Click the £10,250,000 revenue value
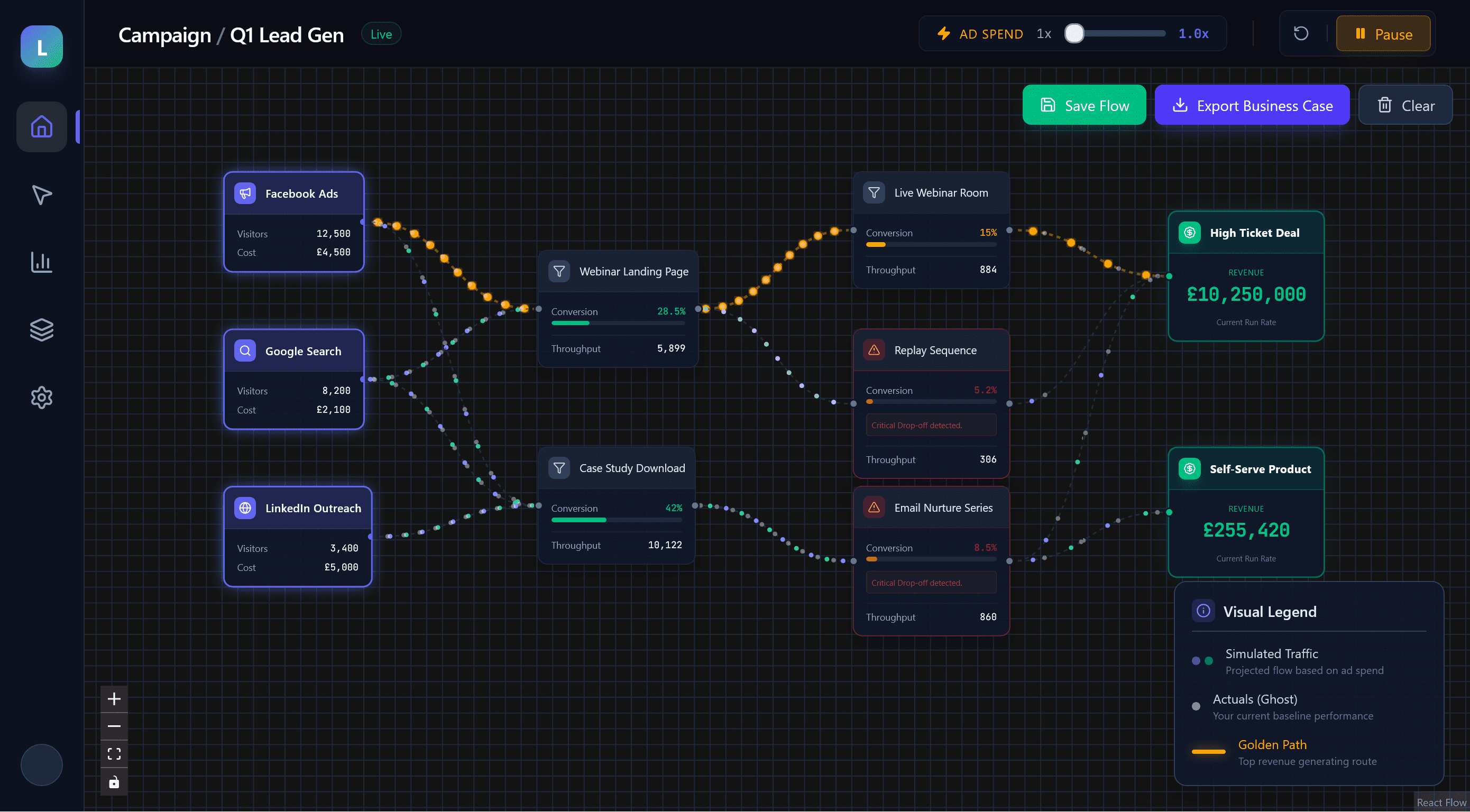Image resolution: width=1470 pixels, height=812 pixels. pos(1246,294)
